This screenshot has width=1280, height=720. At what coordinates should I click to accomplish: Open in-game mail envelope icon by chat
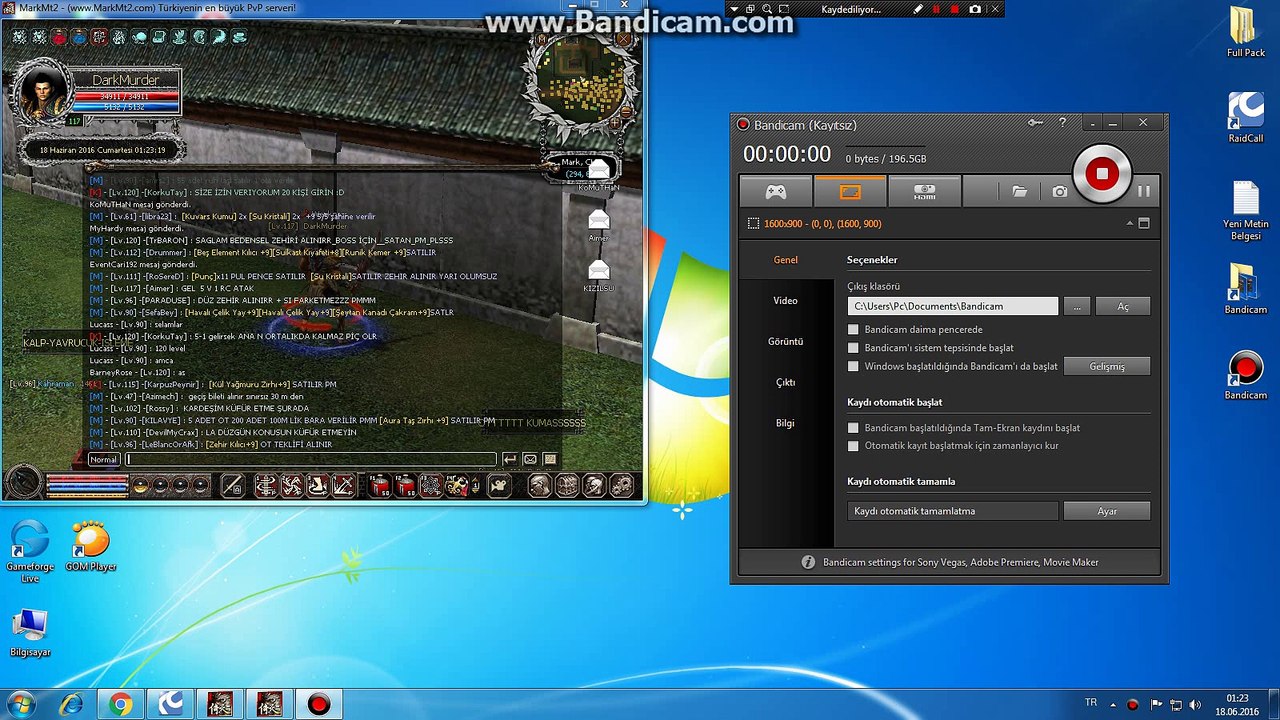[530, 459]
